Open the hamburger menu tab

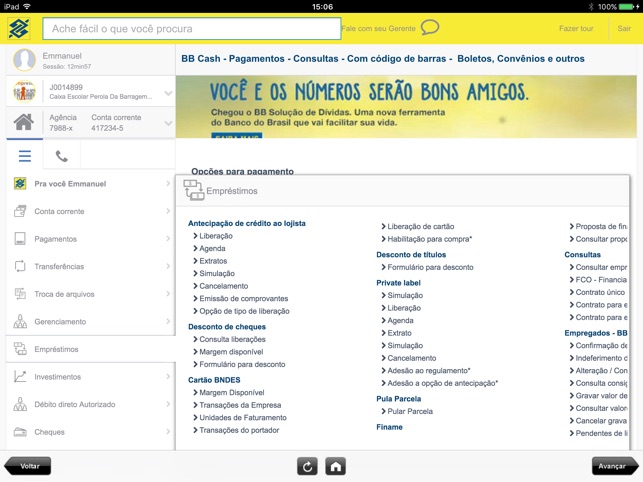point(25,156)
